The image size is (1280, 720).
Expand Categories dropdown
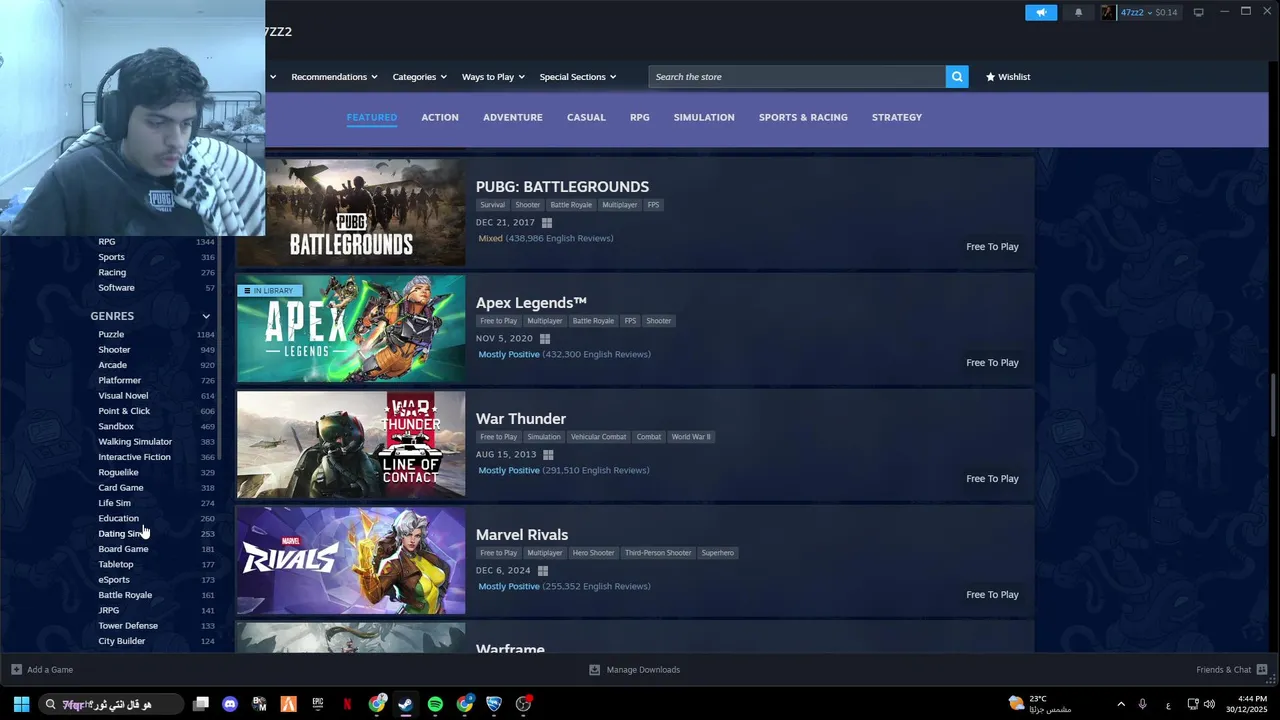coord(420,76)
